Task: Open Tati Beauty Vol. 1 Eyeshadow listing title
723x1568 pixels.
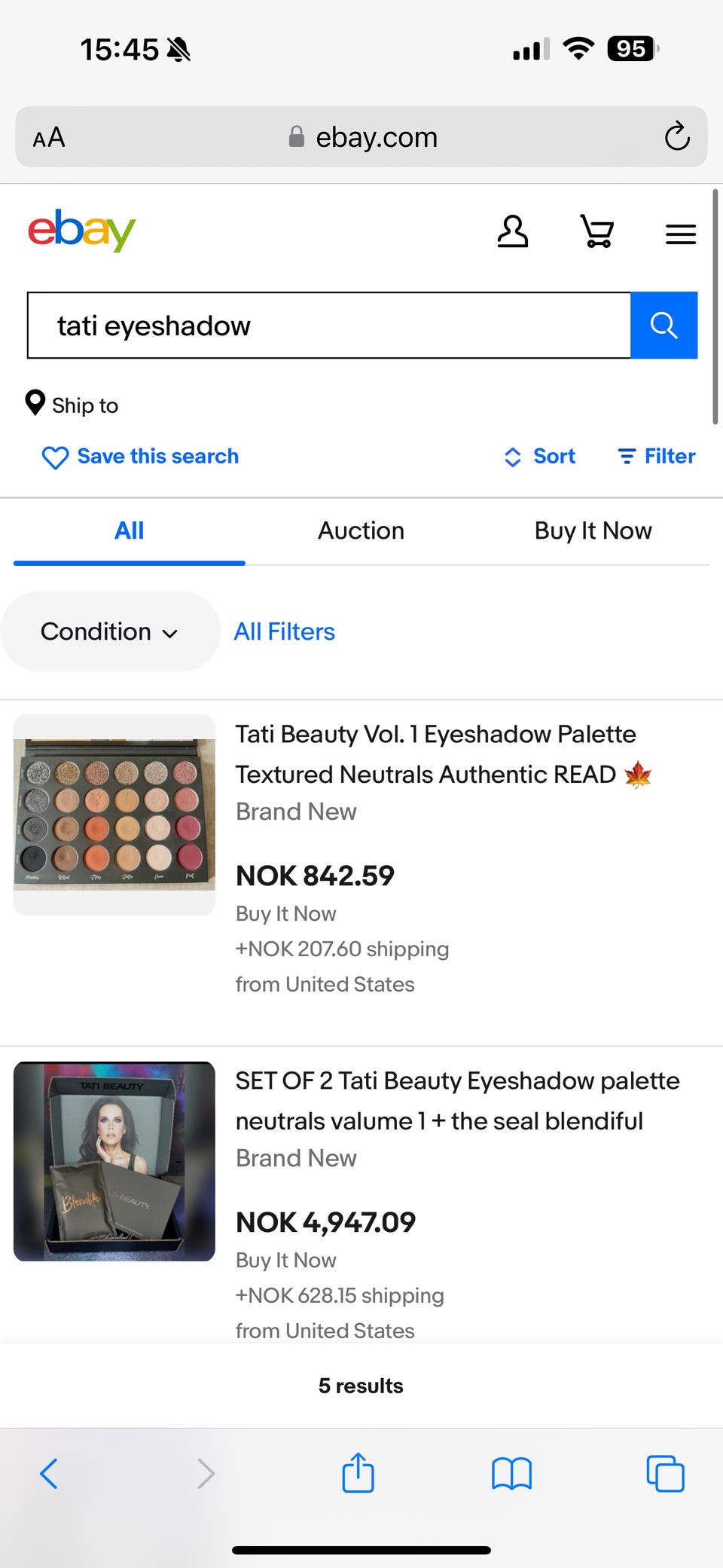Action: [x=437, y=753]
